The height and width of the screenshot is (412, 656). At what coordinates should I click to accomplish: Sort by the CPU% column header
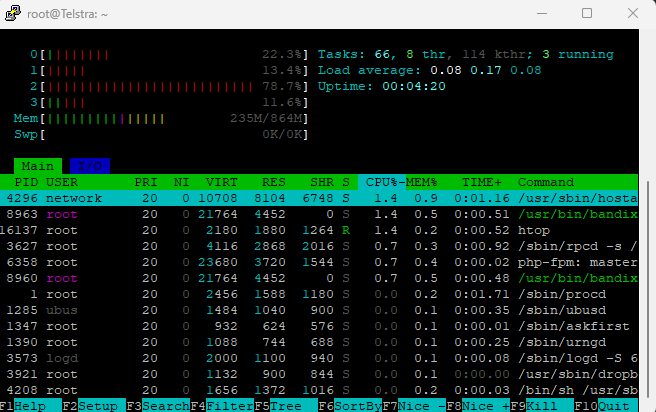(x=380, y=182)
